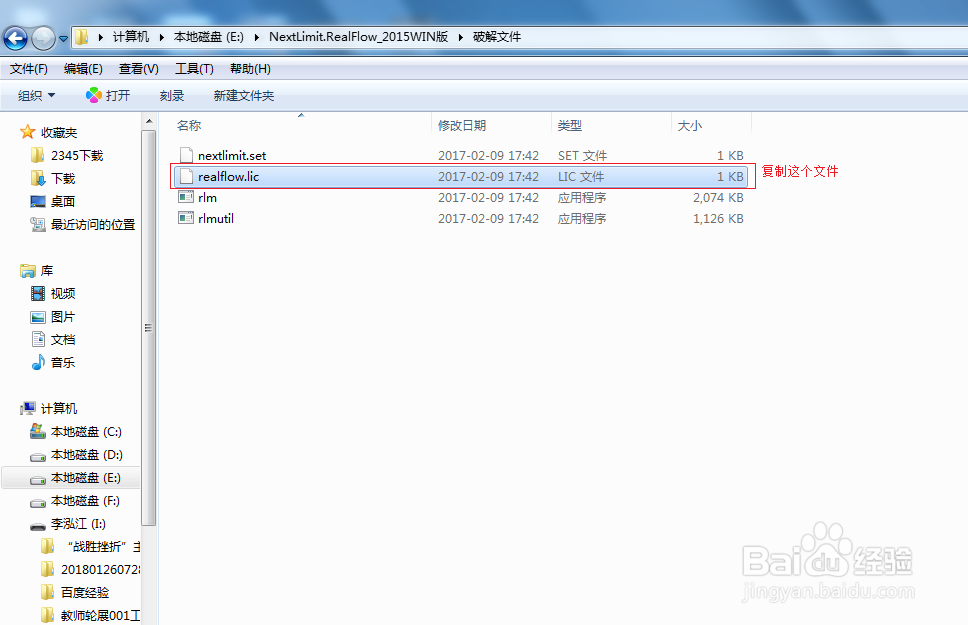Select the rlm application icon
The height and width of the screenshot is (625, 968).
click(186, 197)
